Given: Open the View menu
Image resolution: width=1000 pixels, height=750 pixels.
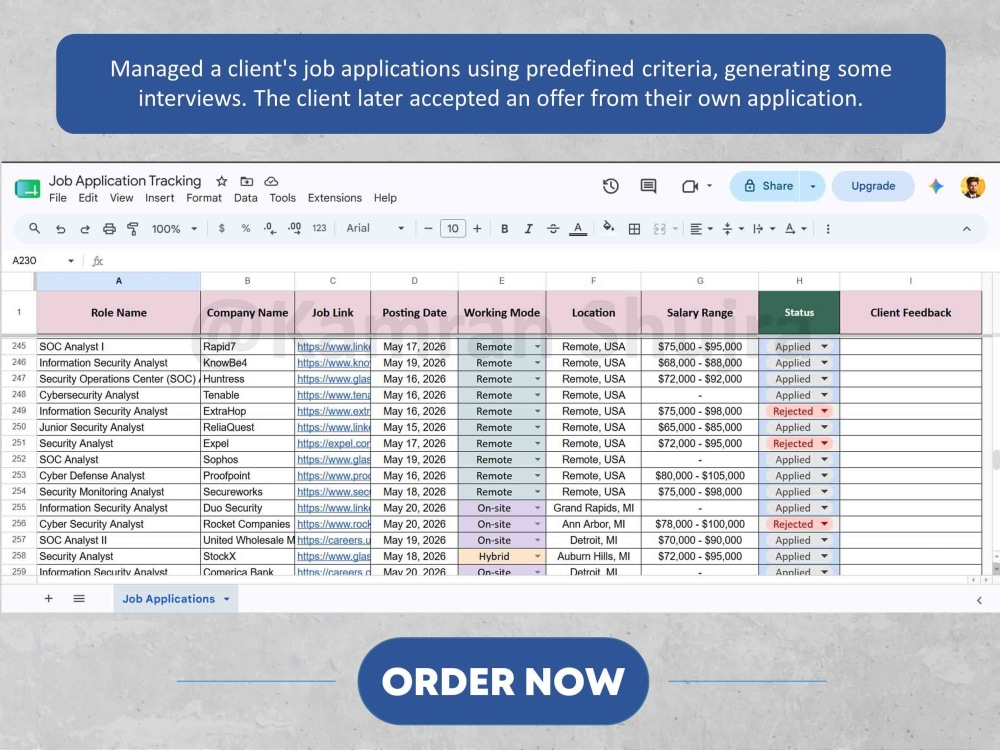Looking at the screenshot, I should (x=121, y=198).
